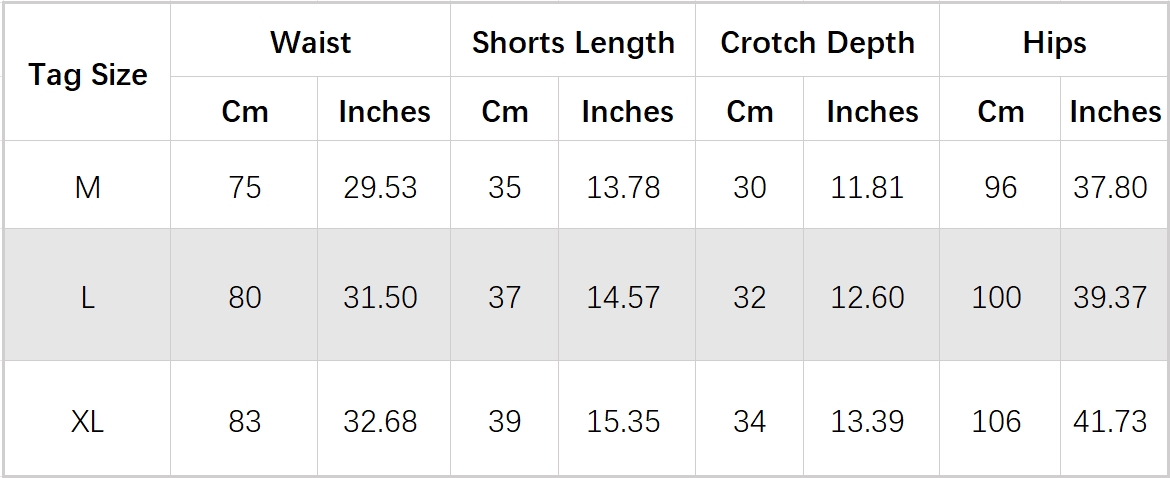Image resolution: width=1170 pixels, height=478 pixels.
Task: Click the XL waist value 32.68
Action: pyautogui.click(x=380, y=422)
